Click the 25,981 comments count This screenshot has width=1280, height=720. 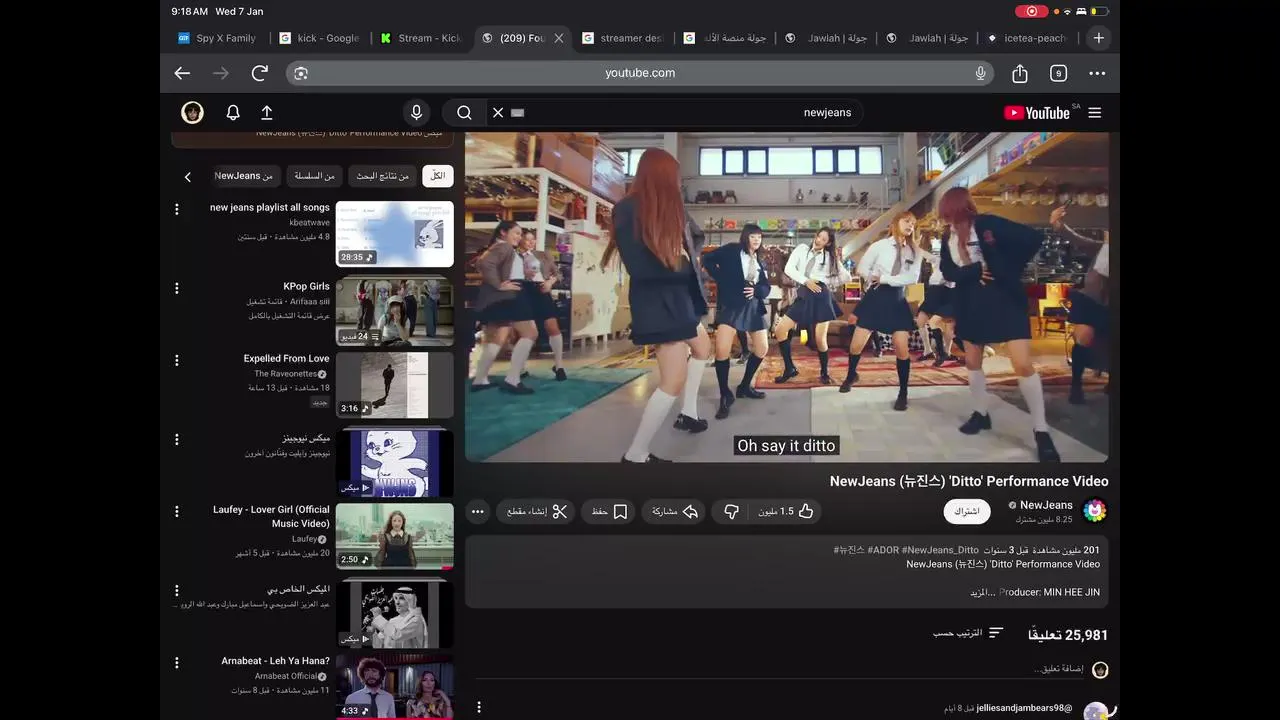[1068, 634]
